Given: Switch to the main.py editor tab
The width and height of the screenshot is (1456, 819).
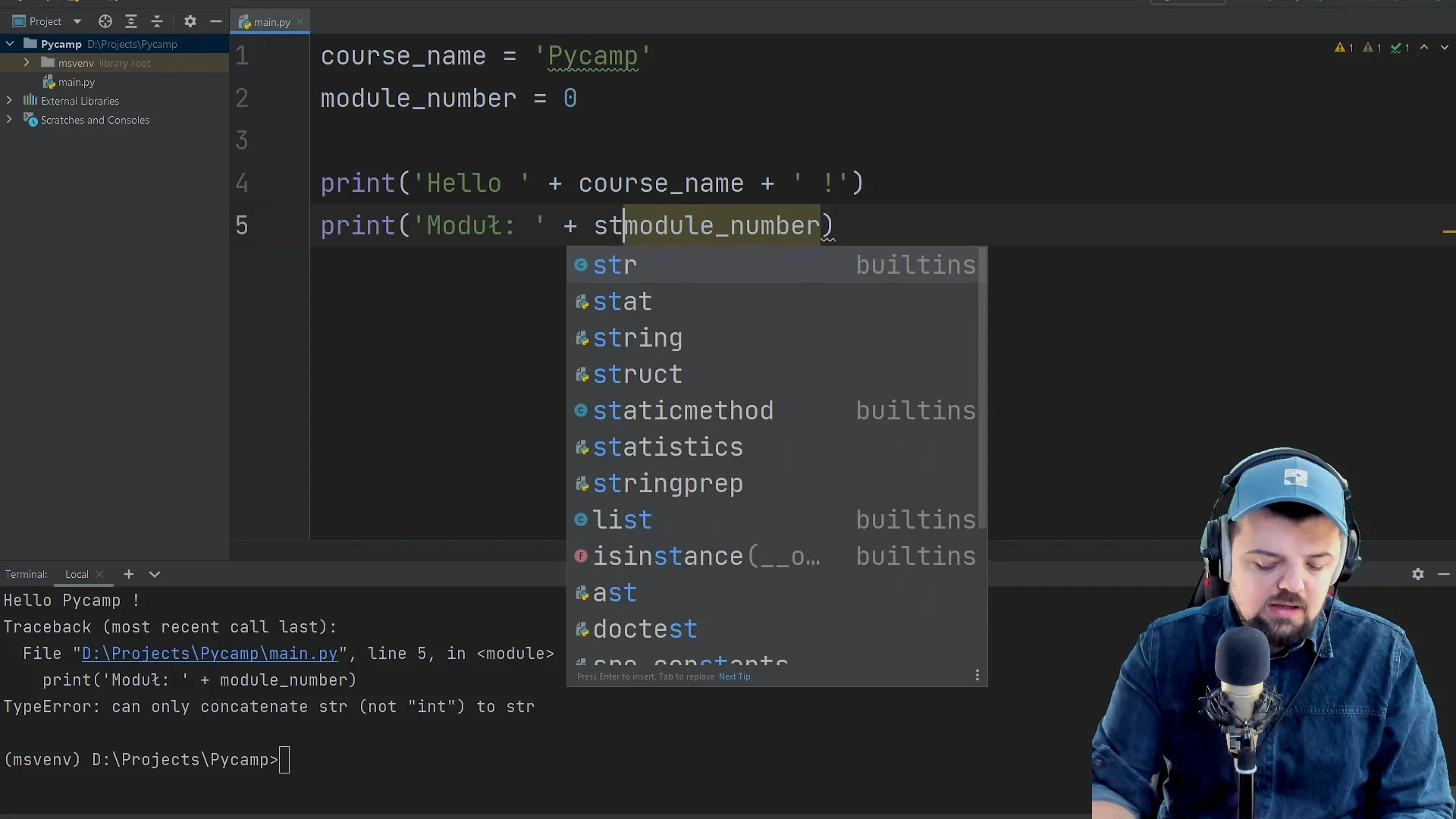Looking at the screenshot, I should point(271,22).
